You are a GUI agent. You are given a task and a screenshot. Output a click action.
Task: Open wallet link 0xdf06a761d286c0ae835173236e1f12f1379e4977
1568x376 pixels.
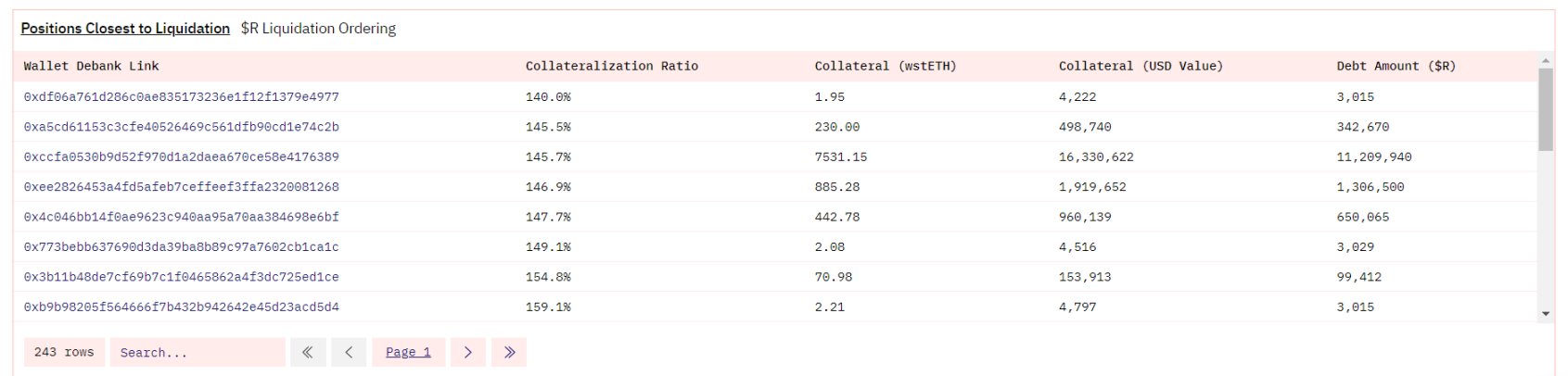[x=181, y=96]
